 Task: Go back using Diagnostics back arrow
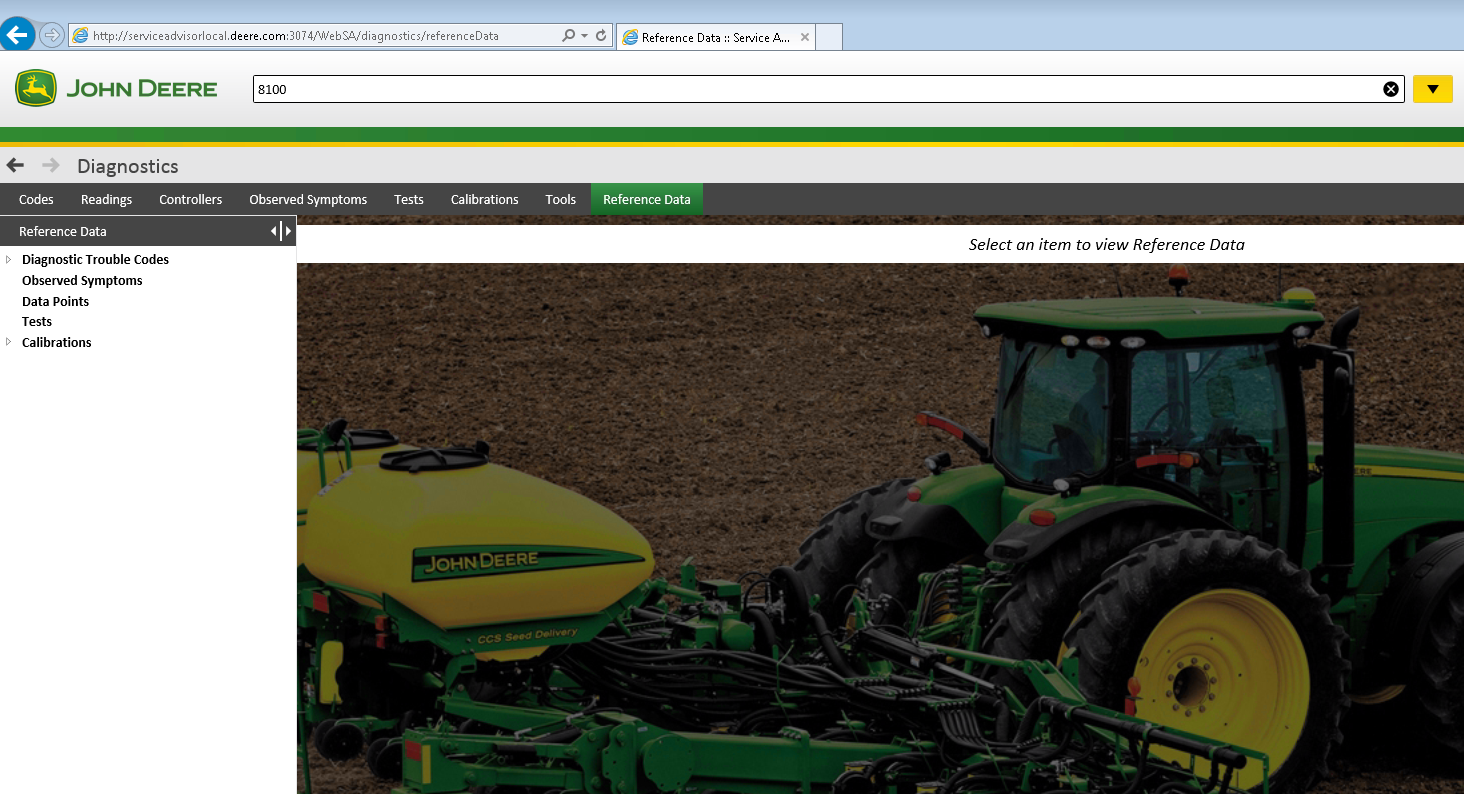click(x=15, y=165)
